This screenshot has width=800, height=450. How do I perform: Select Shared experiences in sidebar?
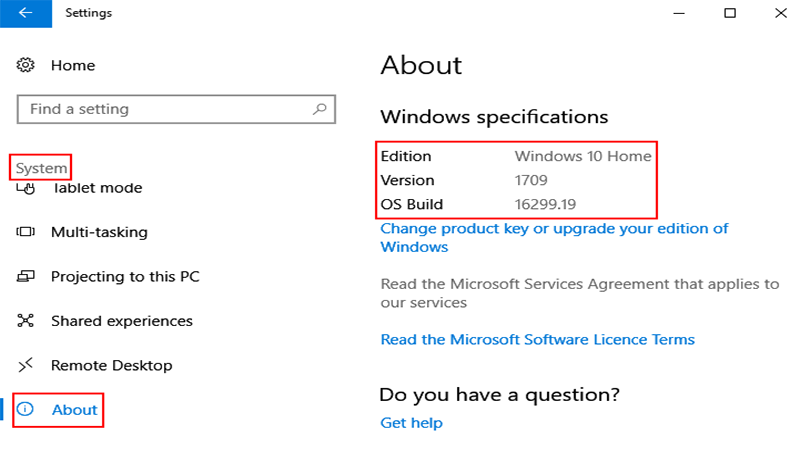(x=122, y=321)
